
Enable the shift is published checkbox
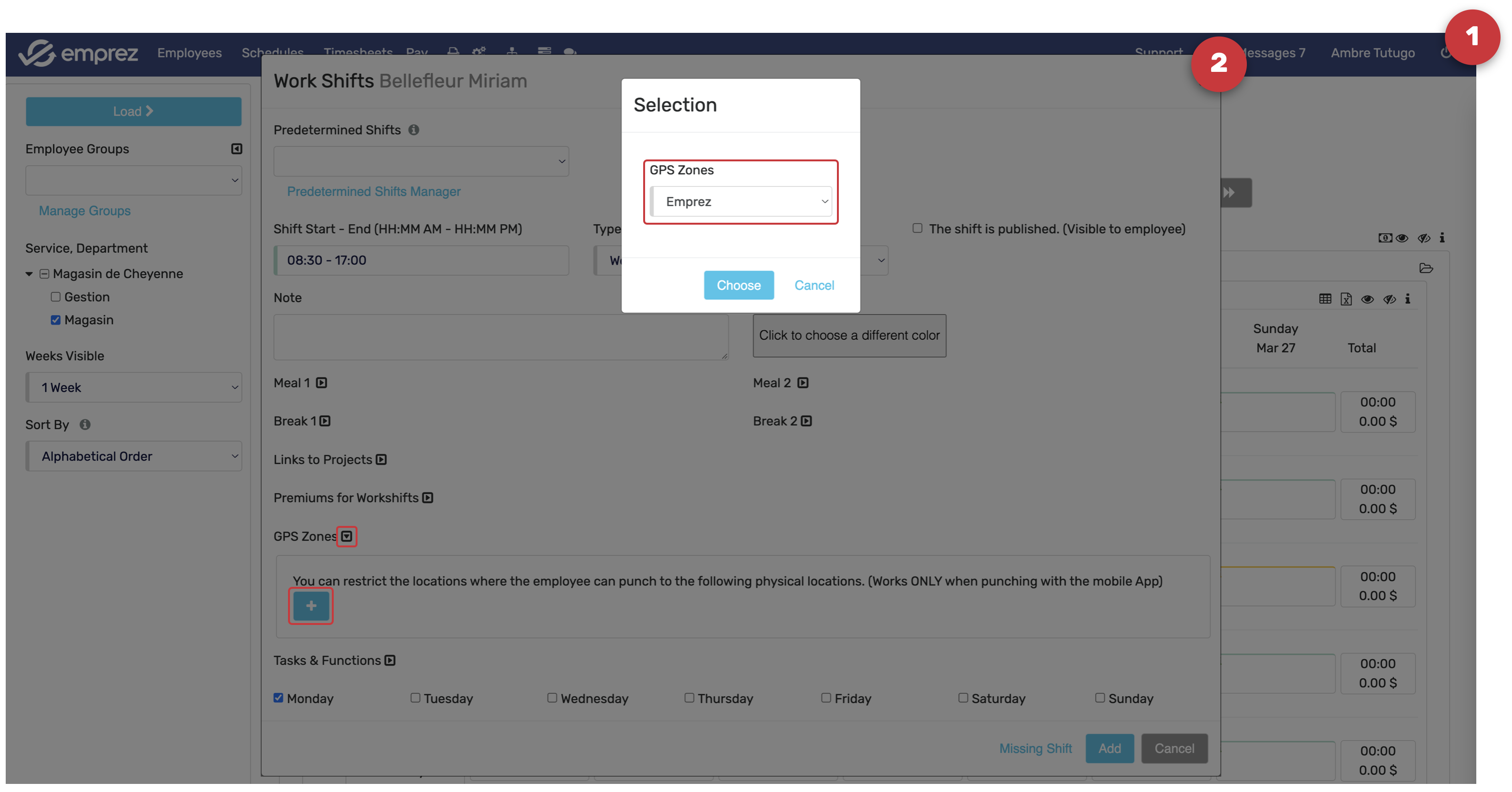coord(917,228)
